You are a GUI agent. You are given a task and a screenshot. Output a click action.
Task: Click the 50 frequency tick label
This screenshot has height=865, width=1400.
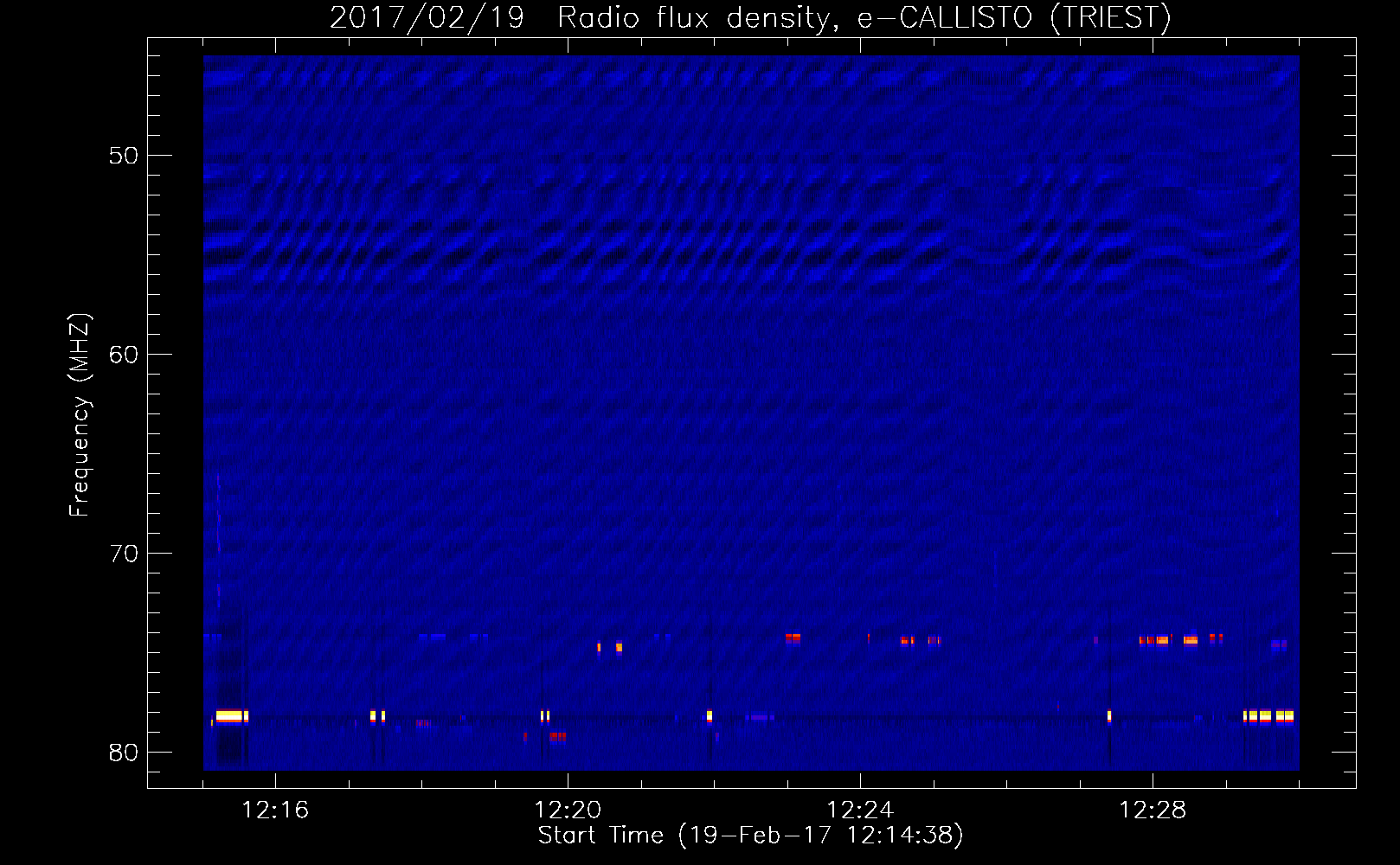click(x=124, y=156)
